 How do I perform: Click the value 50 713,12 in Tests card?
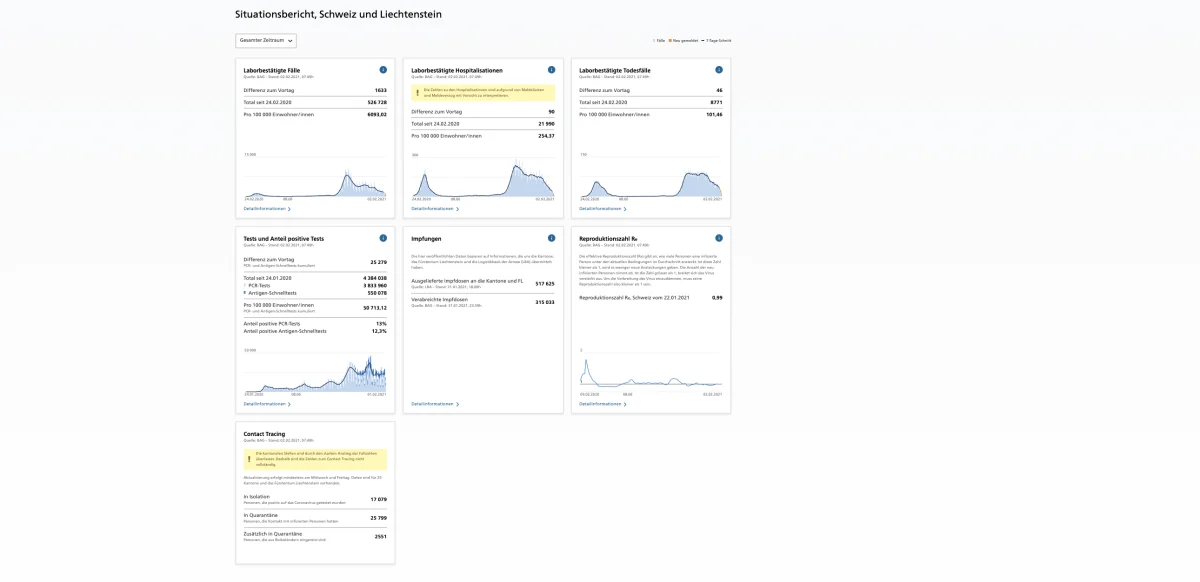click(x=375, y=308)
